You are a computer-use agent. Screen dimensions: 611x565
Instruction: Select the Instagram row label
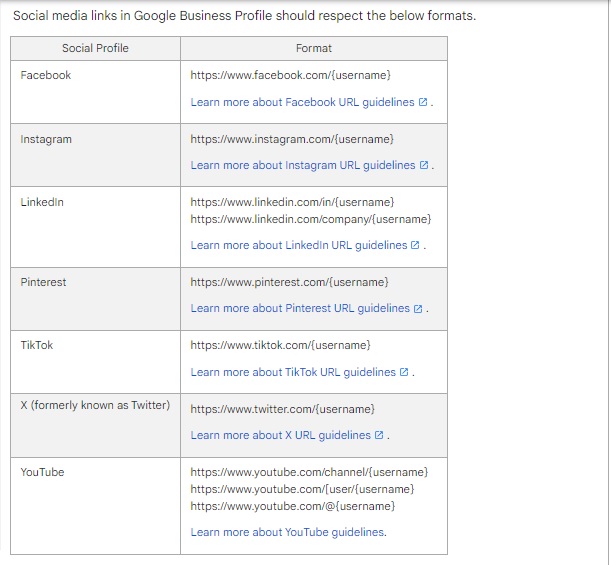[x=46, y=139]
